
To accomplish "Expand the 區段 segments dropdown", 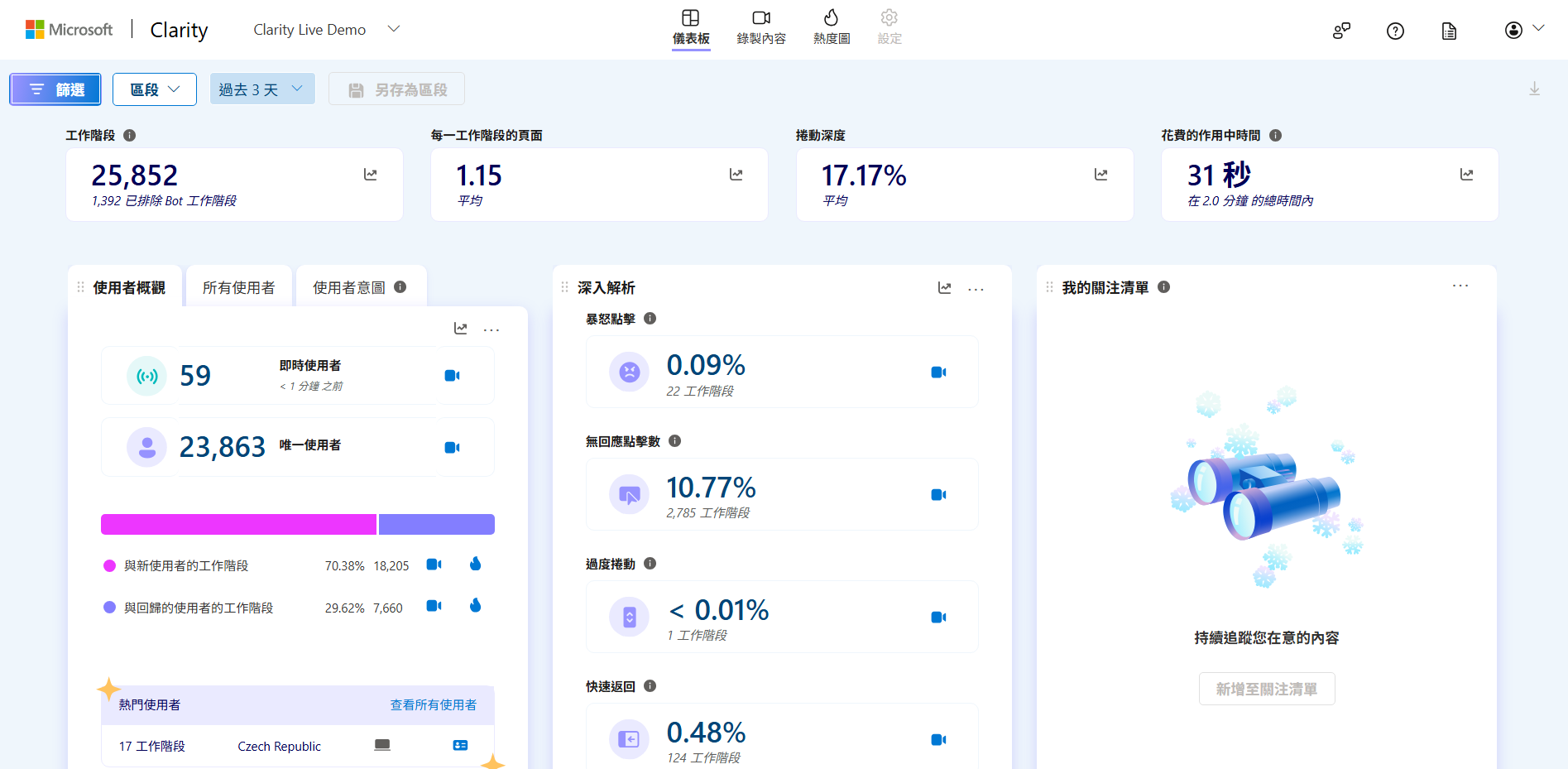I will point(155,89).
